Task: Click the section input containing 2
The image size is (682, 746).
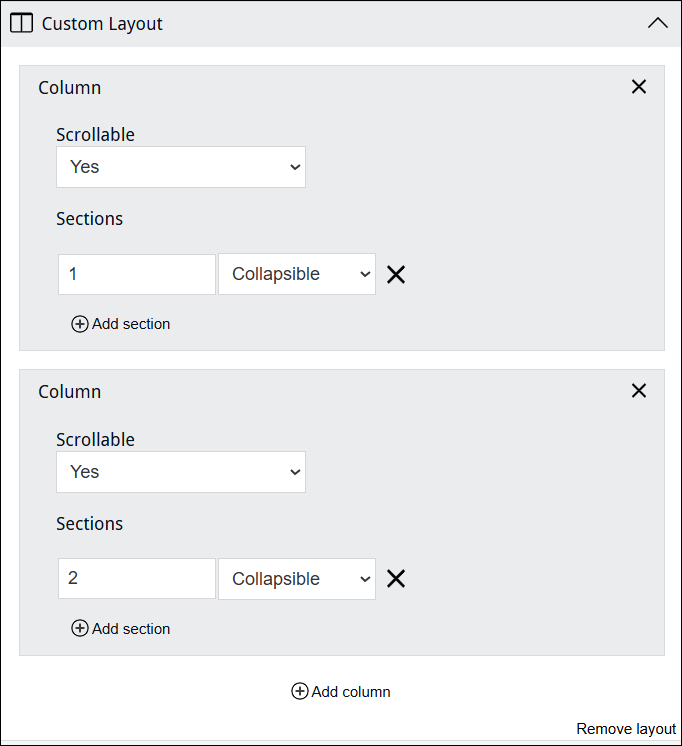Action: [x=137, y=579]
